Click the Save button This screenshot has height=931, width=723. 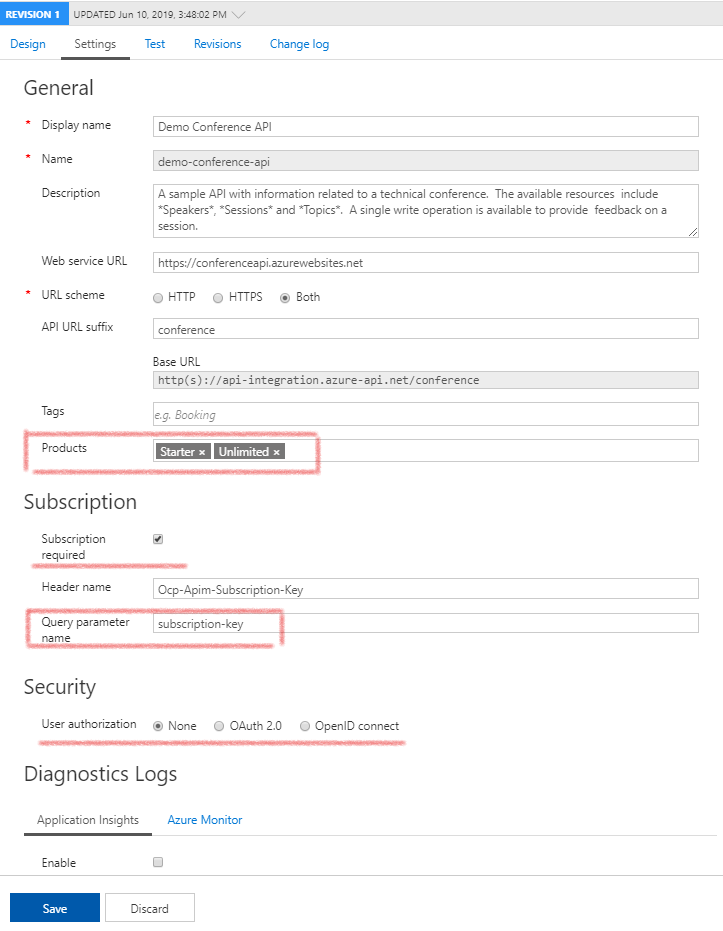[55, 908]
